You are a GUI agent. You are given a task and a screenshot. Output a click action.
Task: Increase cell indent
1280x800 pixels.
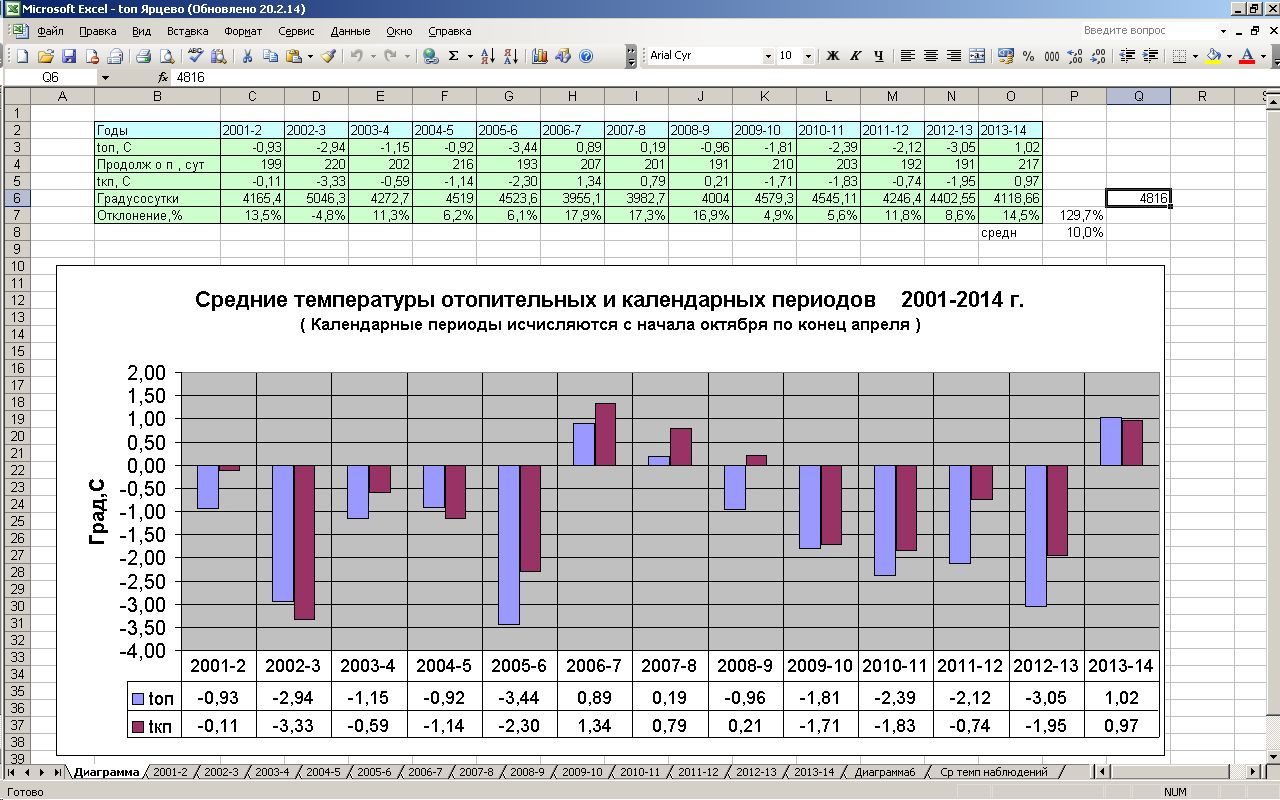point(1150,56)
